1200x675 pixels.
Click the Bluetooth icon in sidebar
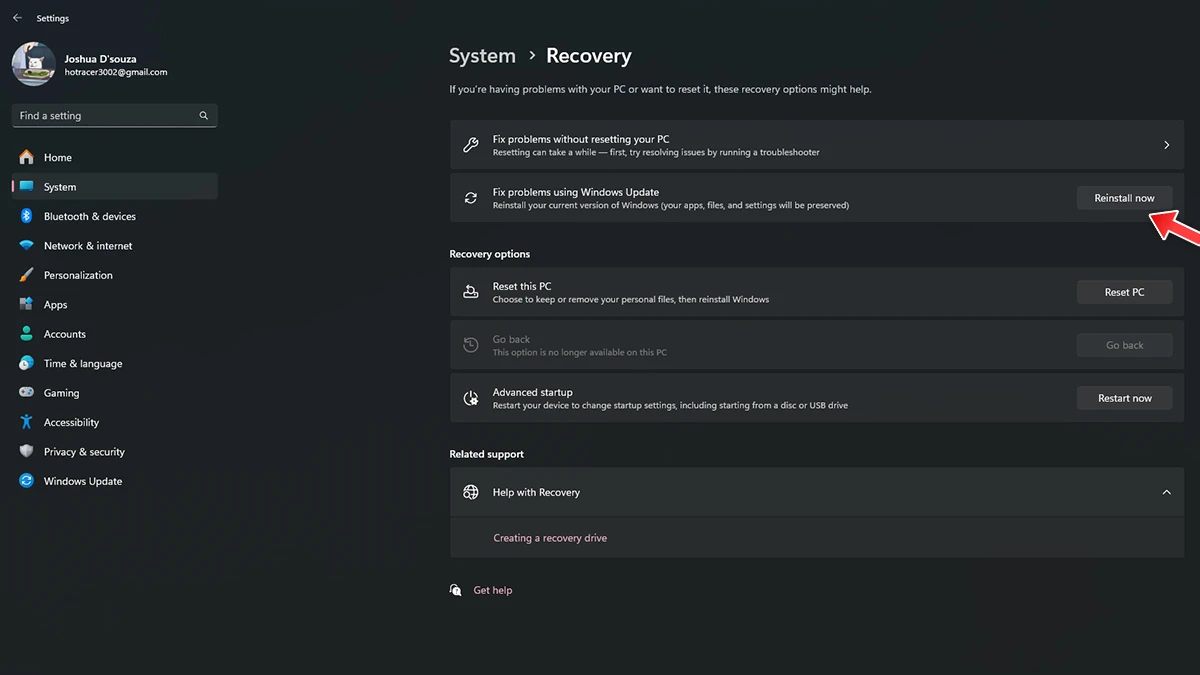pos(27,216)
